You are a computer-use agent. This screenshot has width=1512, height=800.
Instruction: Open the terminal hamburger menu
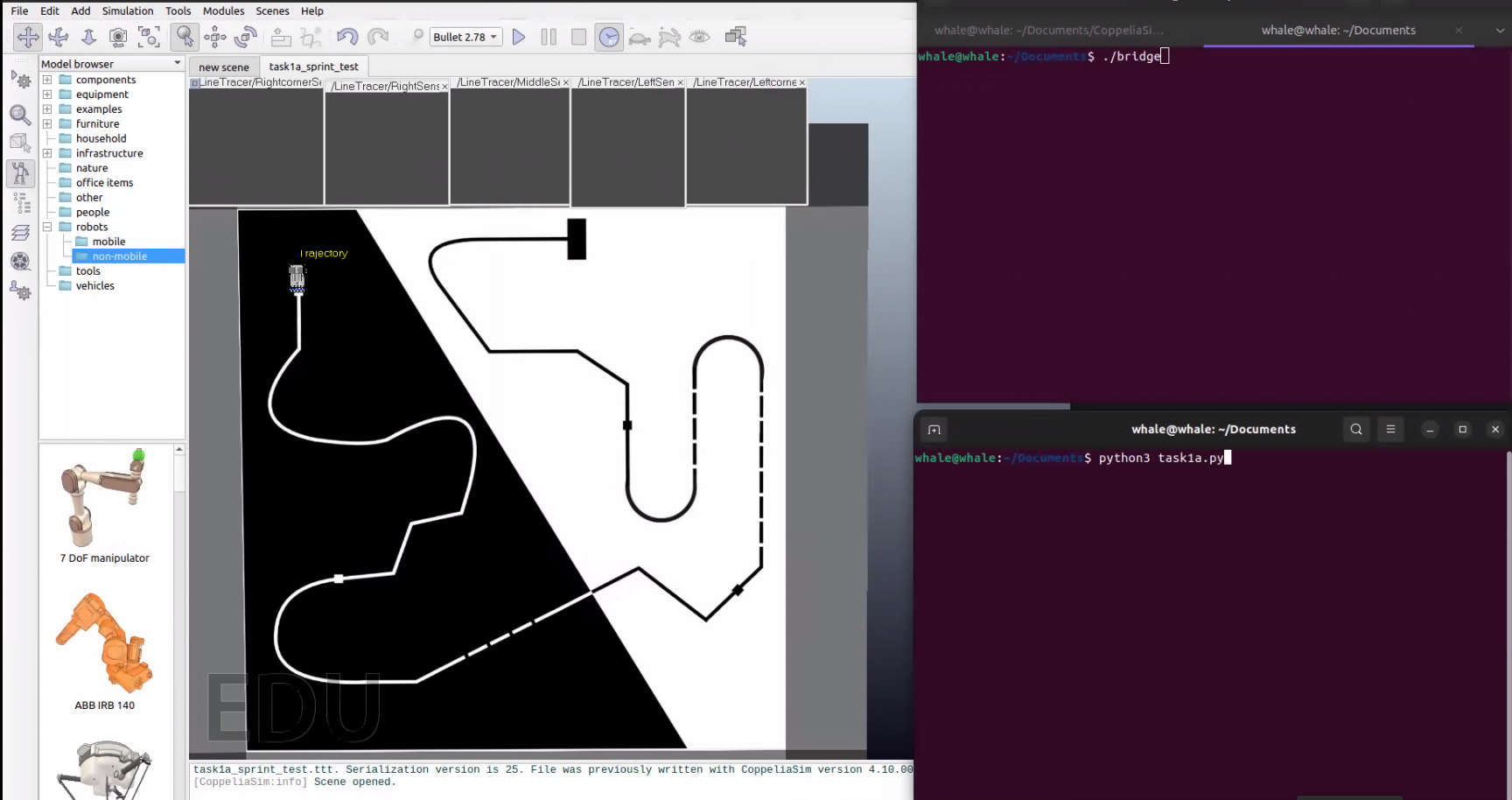(x=1390, y=429)
